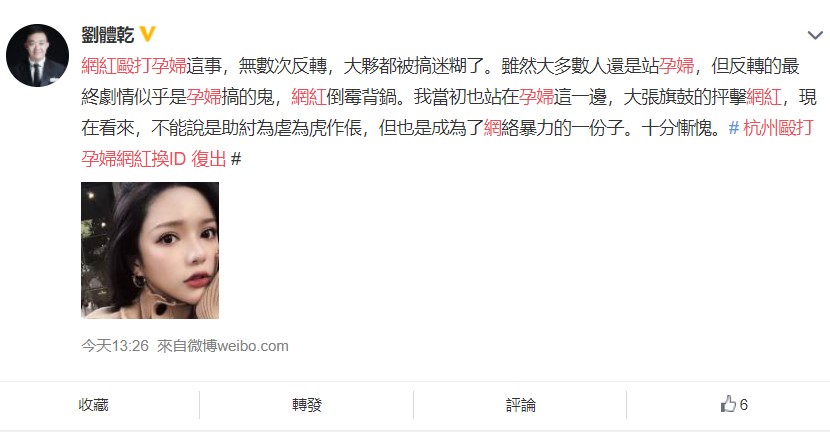Open the post options chevron menu

point(815,35)
